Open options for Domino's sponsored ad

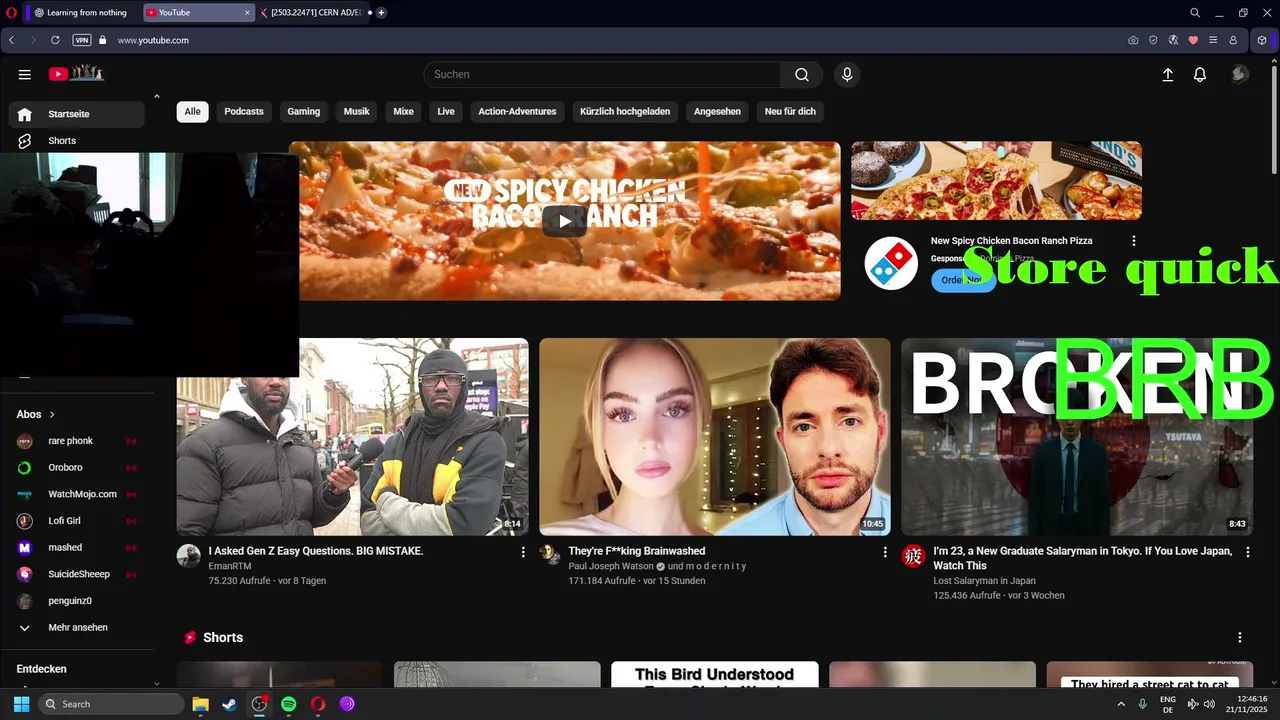pos(1133,241)
